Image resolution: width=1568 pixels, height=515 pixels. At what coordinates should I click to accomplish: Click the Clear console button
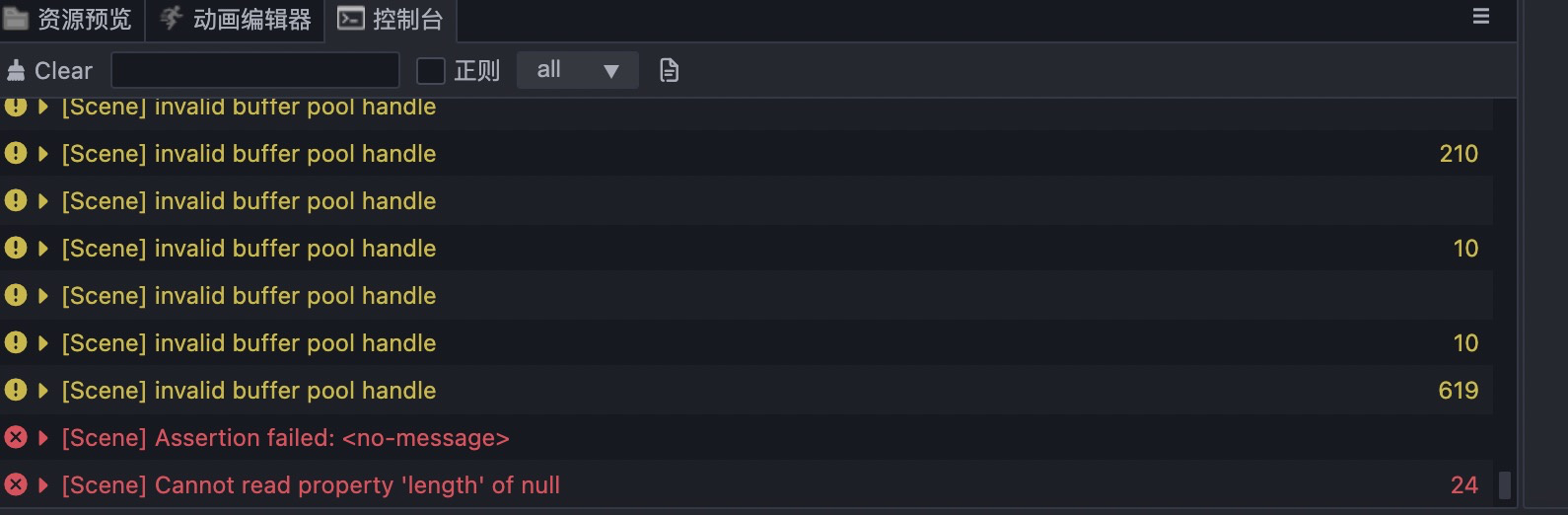[49, 71]
